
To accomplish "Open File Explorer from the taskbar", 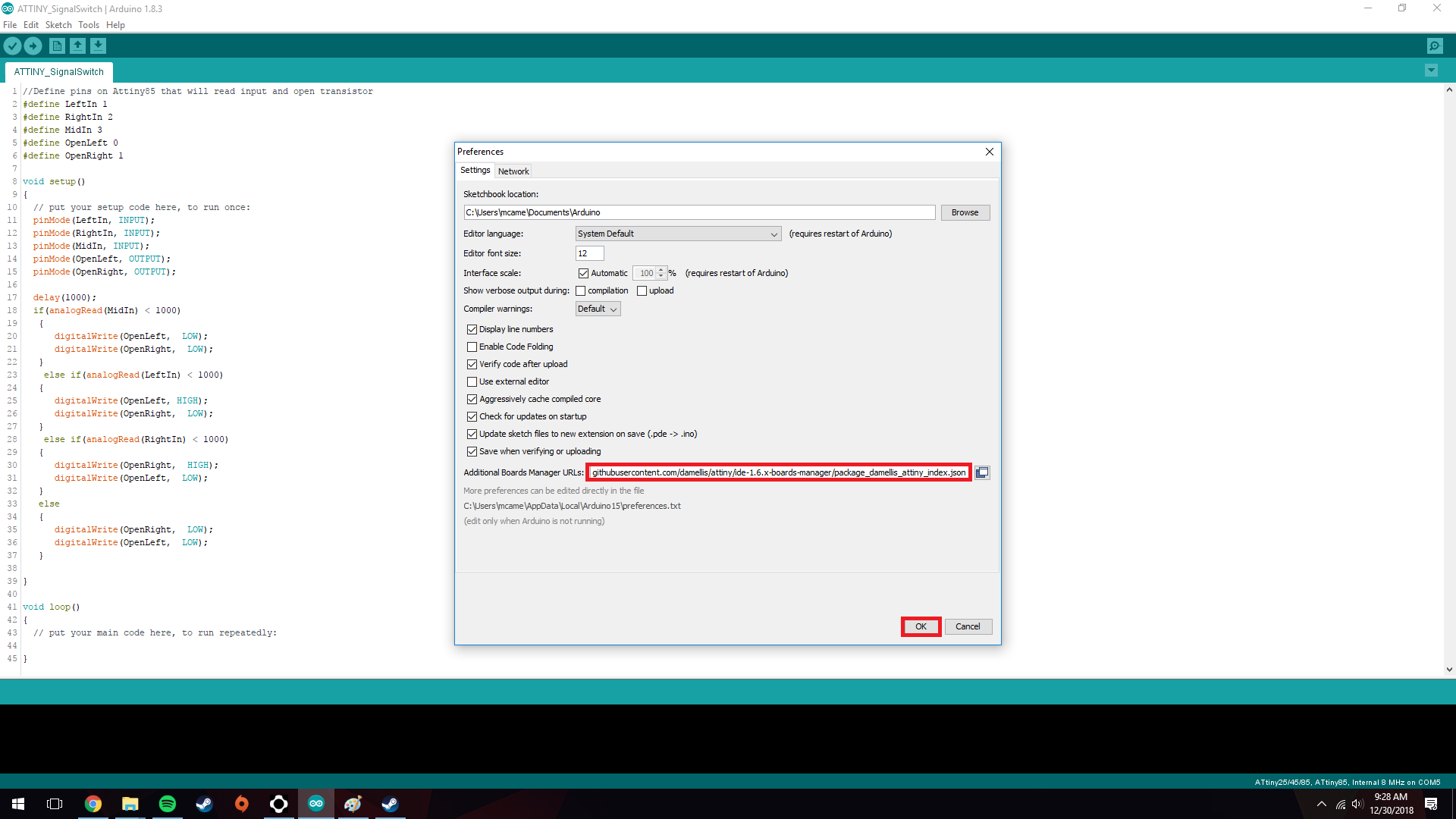I will (x=130, y=804).
